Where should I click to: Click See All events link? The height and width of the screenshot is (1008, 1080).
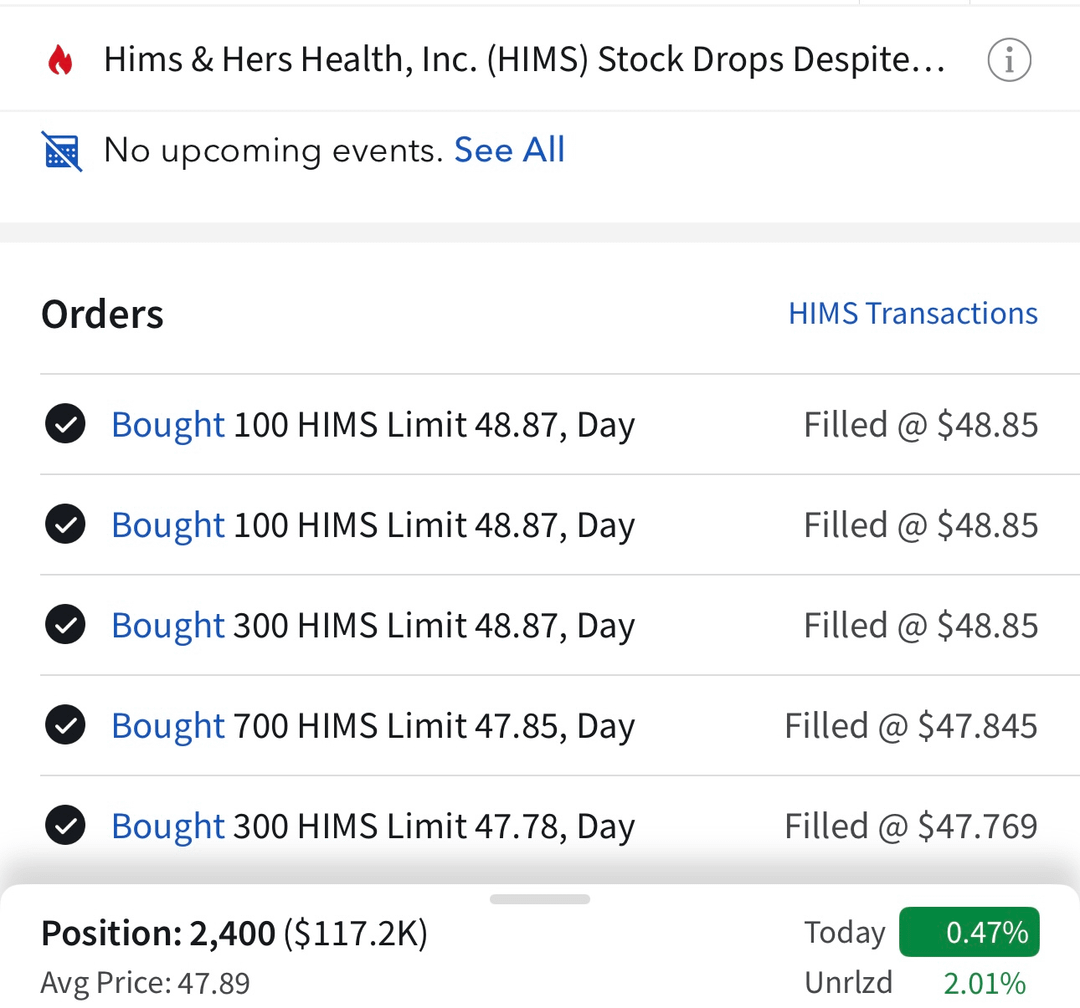[x=509, y=150]
